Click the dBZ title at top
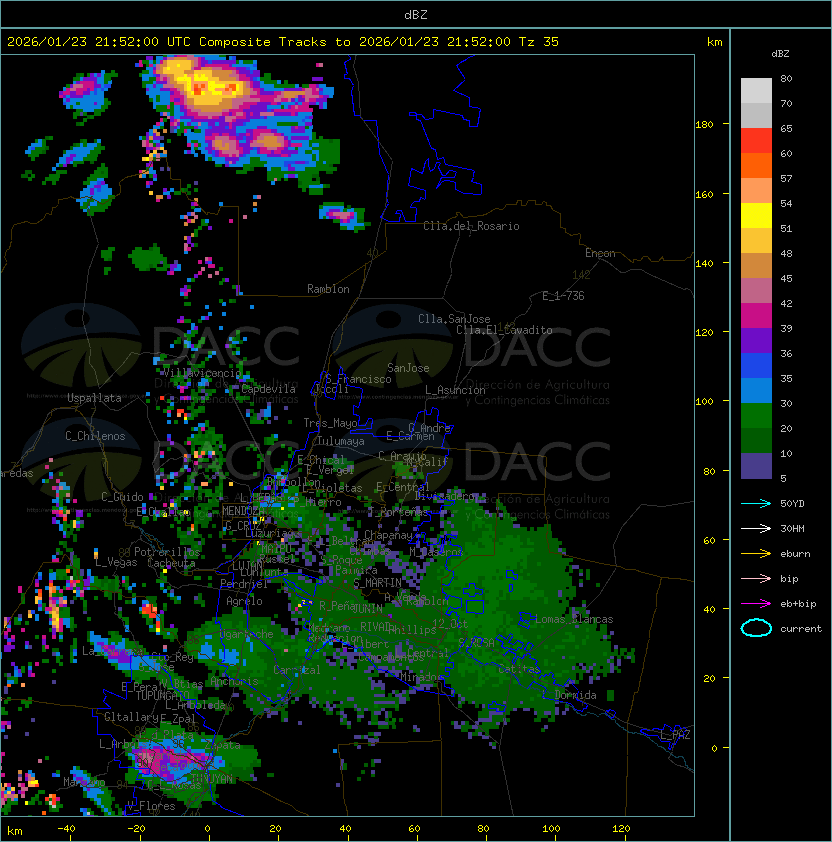The width and height of the screenshot is (832, 842). [416, 14]
